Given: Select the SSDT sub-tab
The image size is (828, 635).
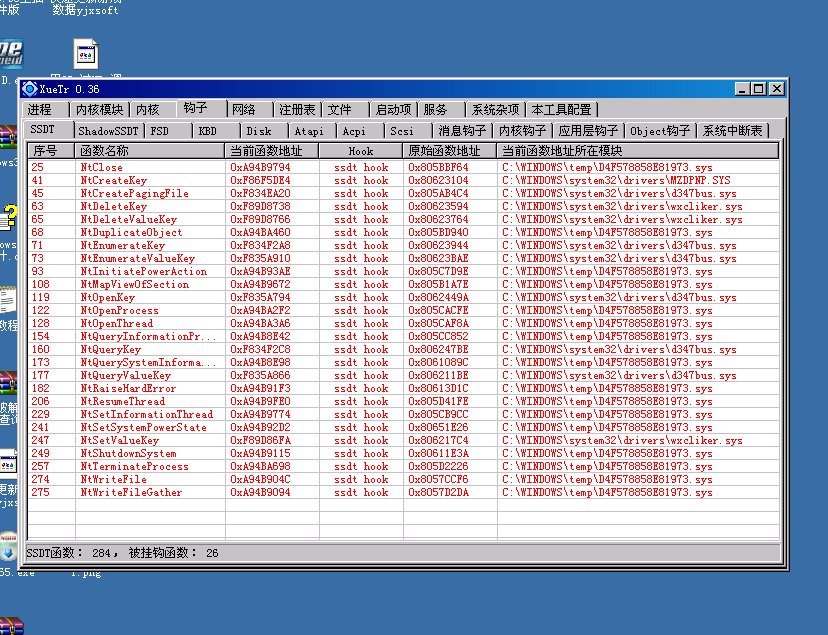Looking at the screenshot, I should 48,130.
